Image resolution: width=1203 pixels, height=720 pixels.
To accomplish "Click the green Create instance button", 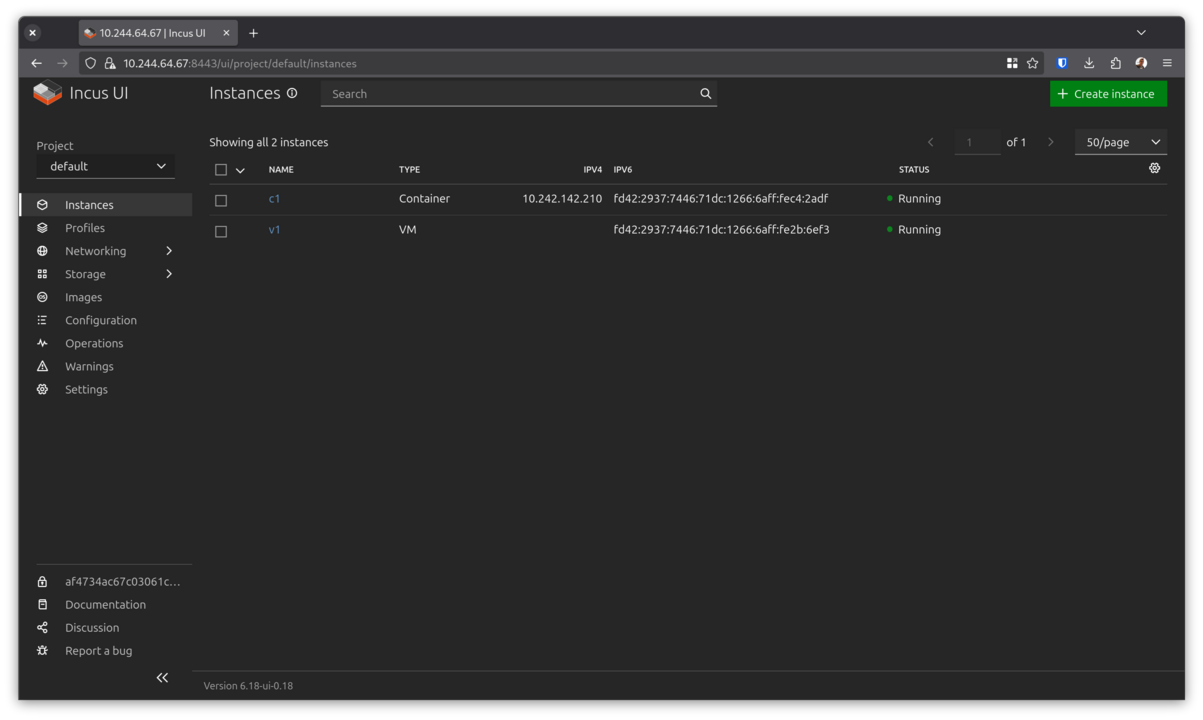I will pos(1108,93).
